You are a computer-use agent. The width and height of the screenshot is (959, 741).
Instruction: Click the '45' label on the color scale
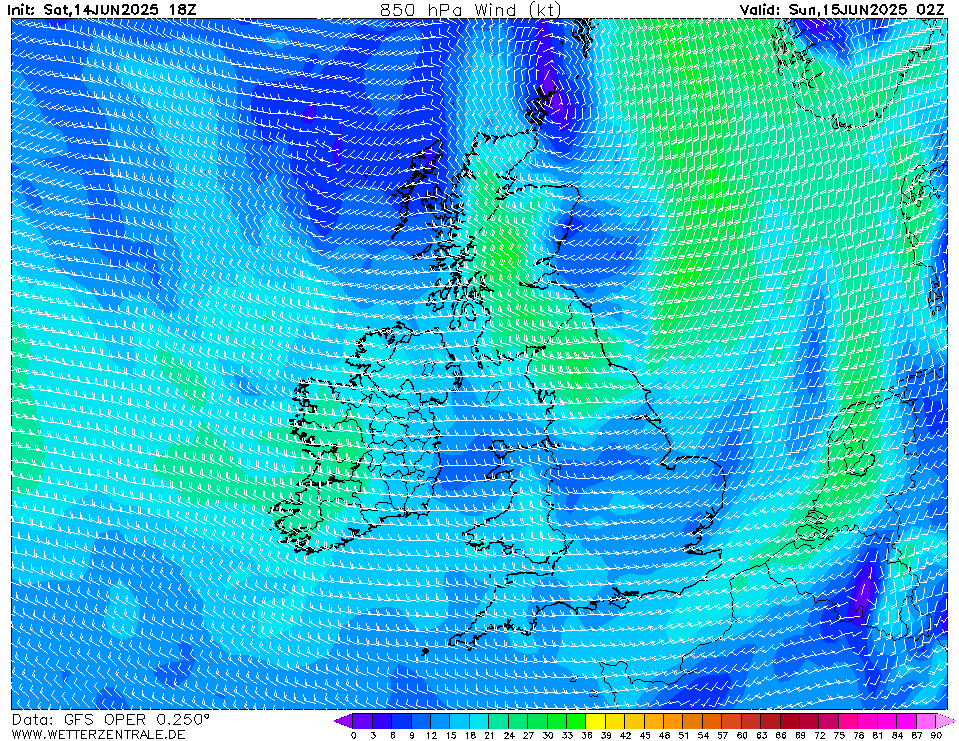pos(645,735)
